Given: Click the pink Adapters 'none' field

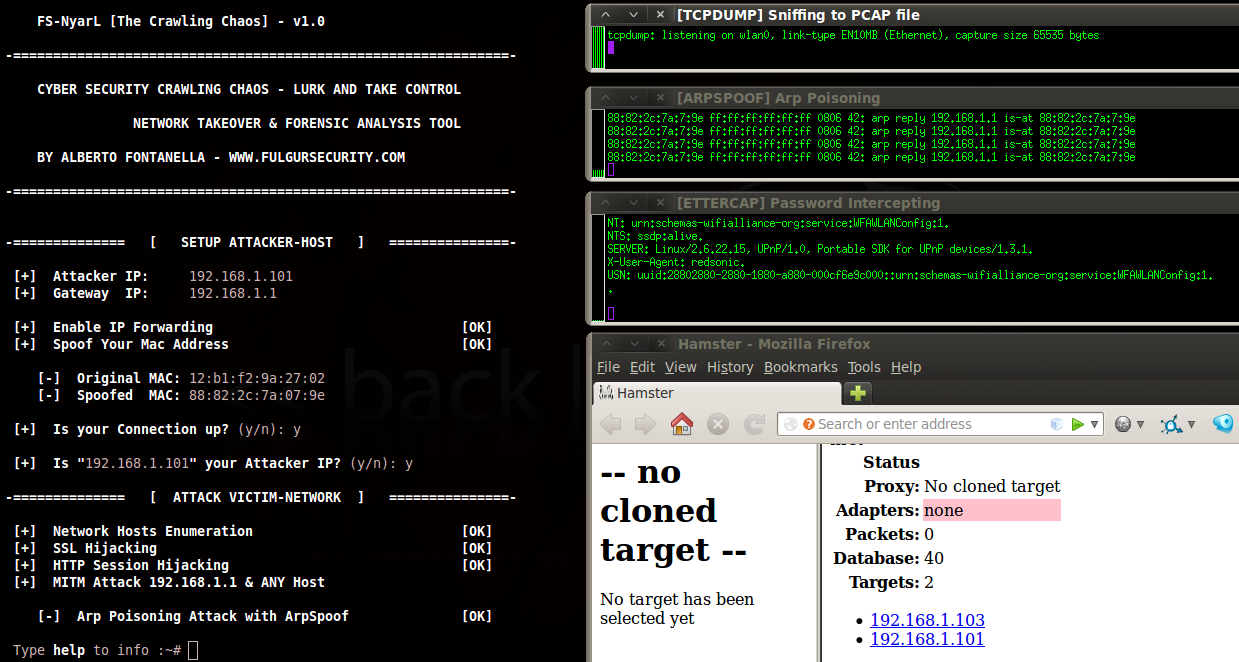Looking at the screenshot, I should [x=991, y=510].
